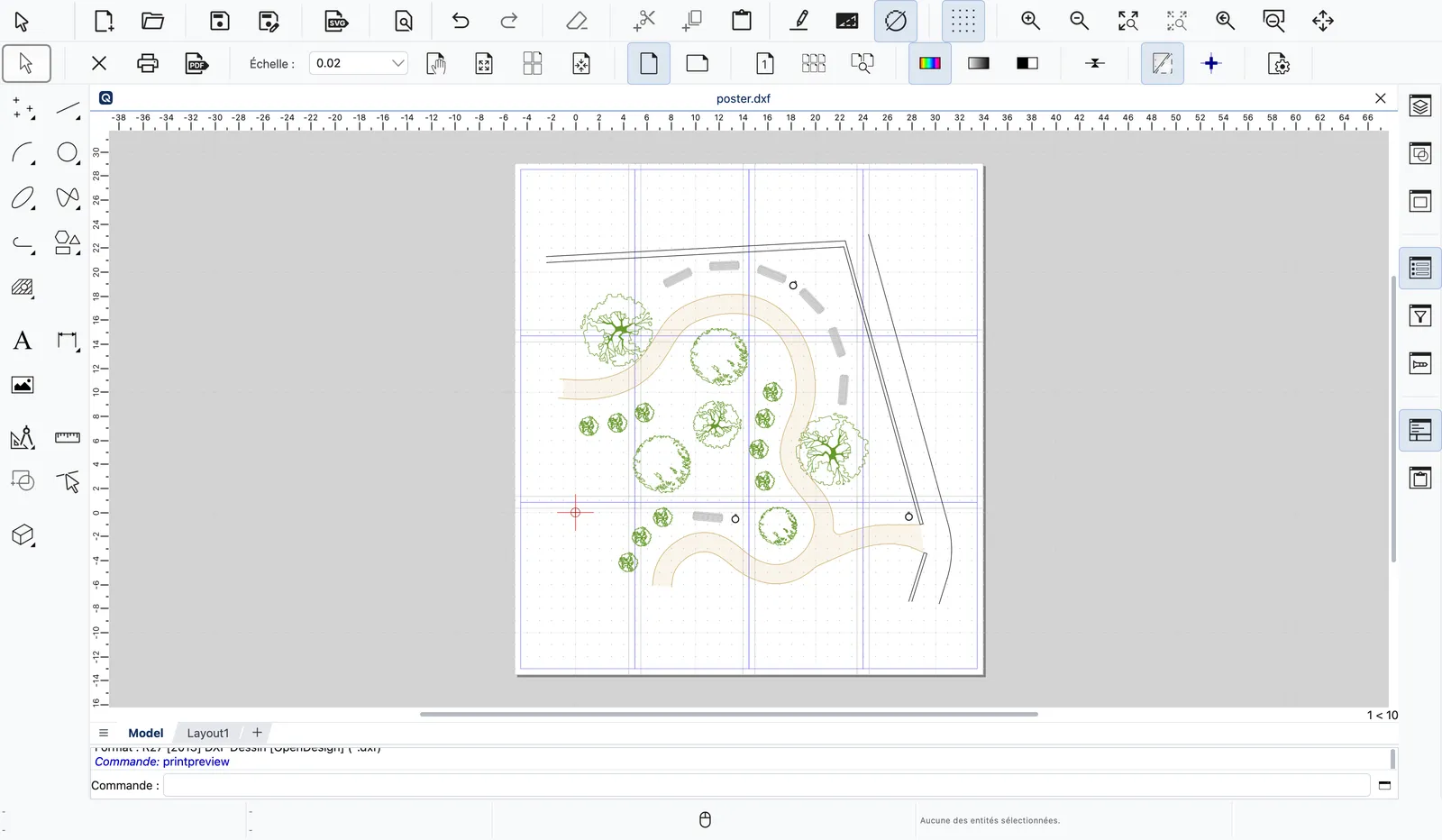Enable black and white print mode
Viewport: 1442px width, 840px height.
[x=1027, y=63]
